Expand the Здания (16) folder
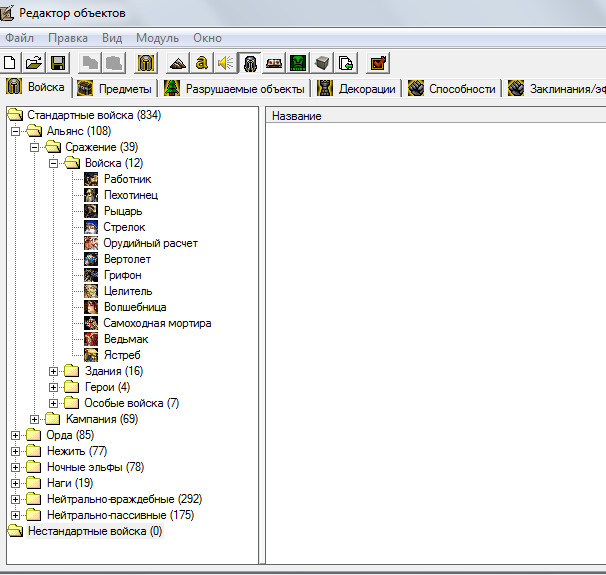The height and width of the screenshot is (575, 606). pos(53,371)
